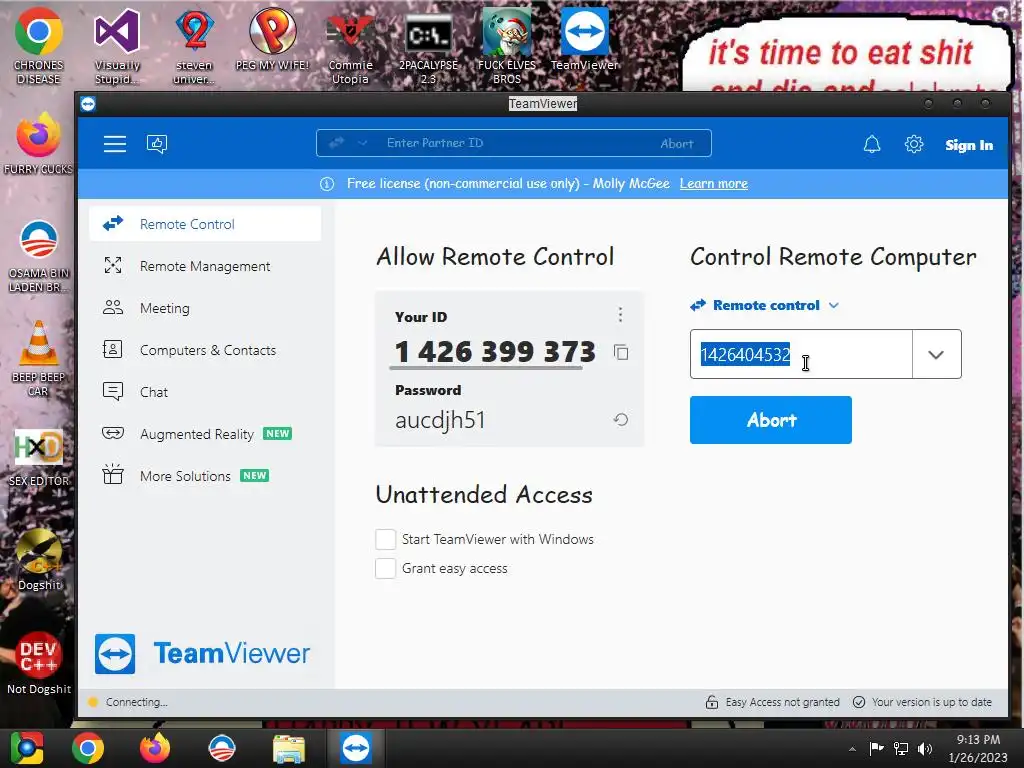The width and height of the screenshot is (1024, 768).
Task: Click the Enter Partner ID field at top
Action: pos(516,143)
